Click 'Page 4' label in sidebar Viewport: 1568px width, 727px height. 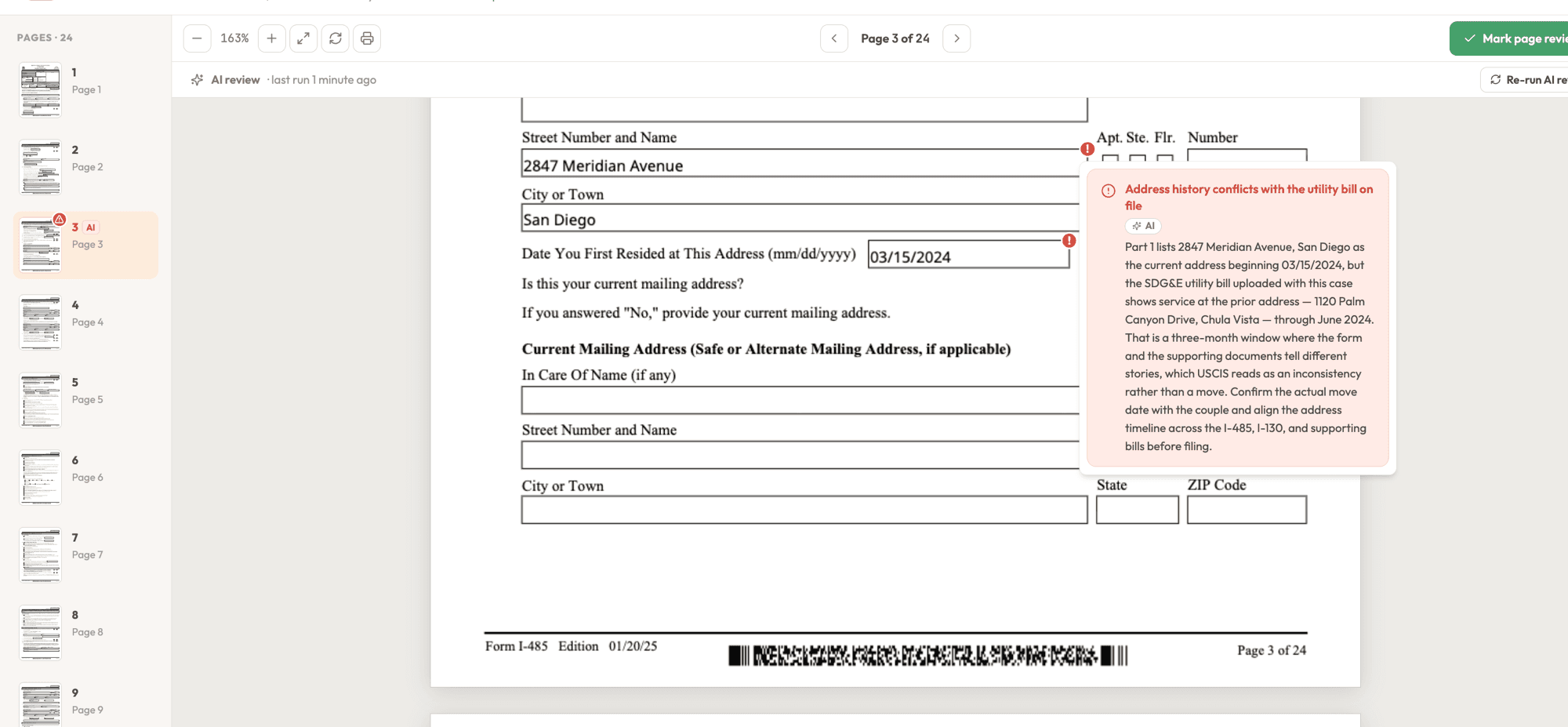tap(88, 322)
